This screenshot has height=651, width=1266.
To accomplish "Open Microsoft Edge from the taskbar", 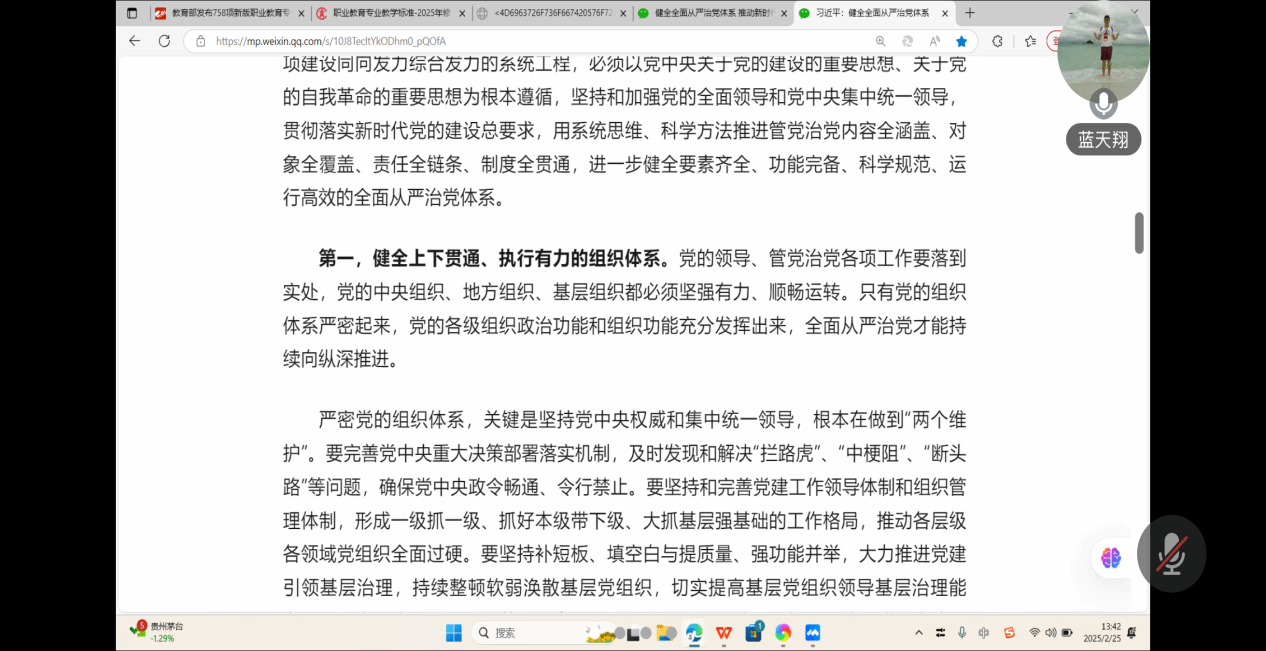I will point(693,632).
